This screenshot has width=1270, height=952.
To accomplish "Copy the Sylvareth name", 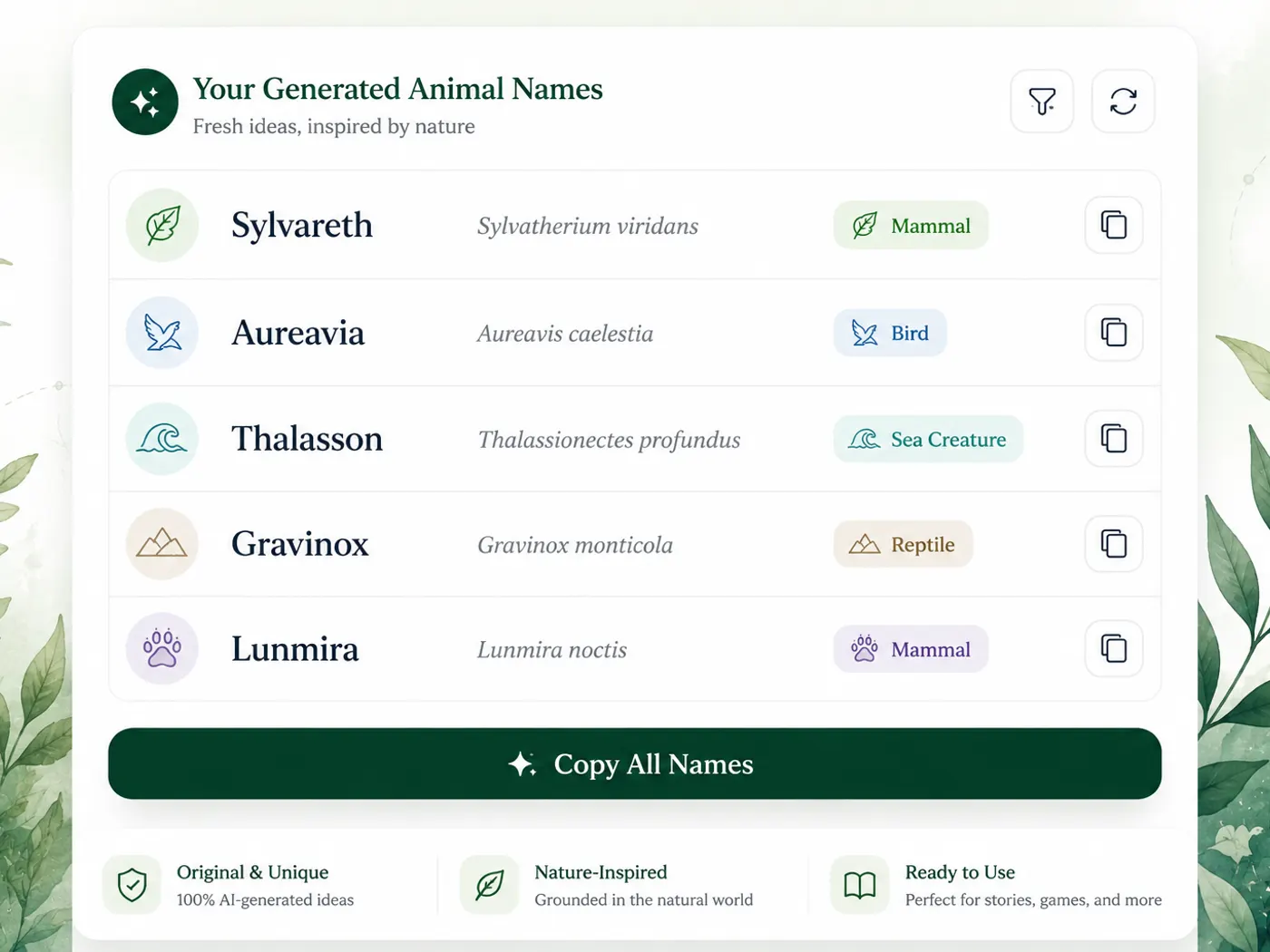I will pos(1114,225).
